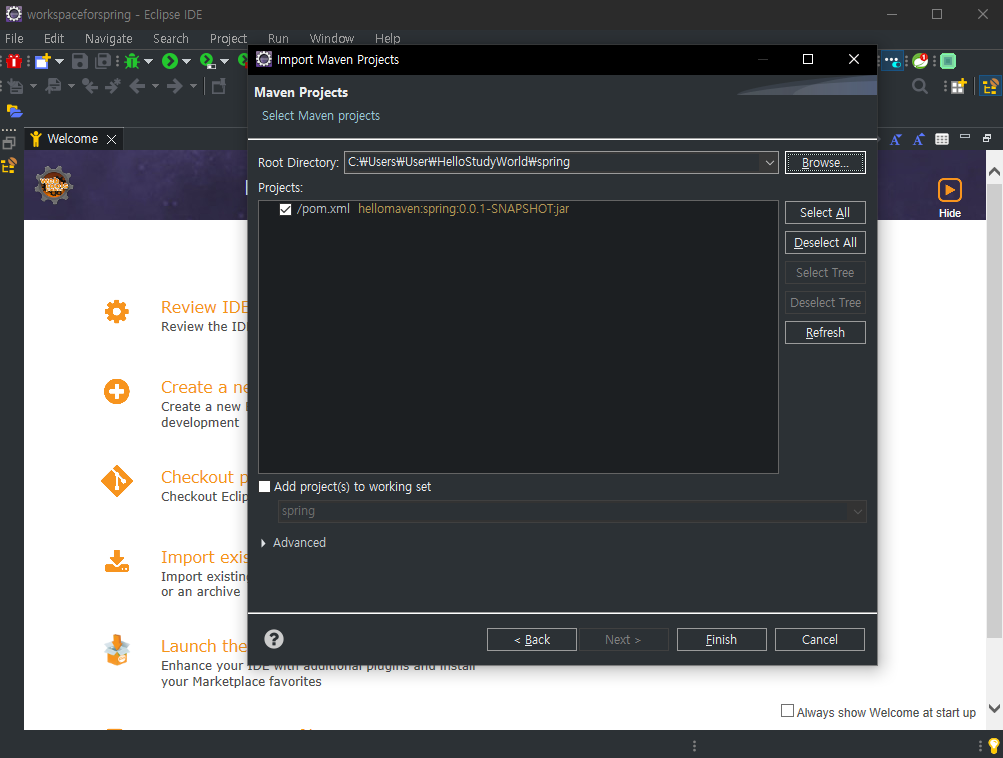Click the Restore view icon on the left sidebar
The width and height of the screenshot is (1003, 758).
[9, 143]
